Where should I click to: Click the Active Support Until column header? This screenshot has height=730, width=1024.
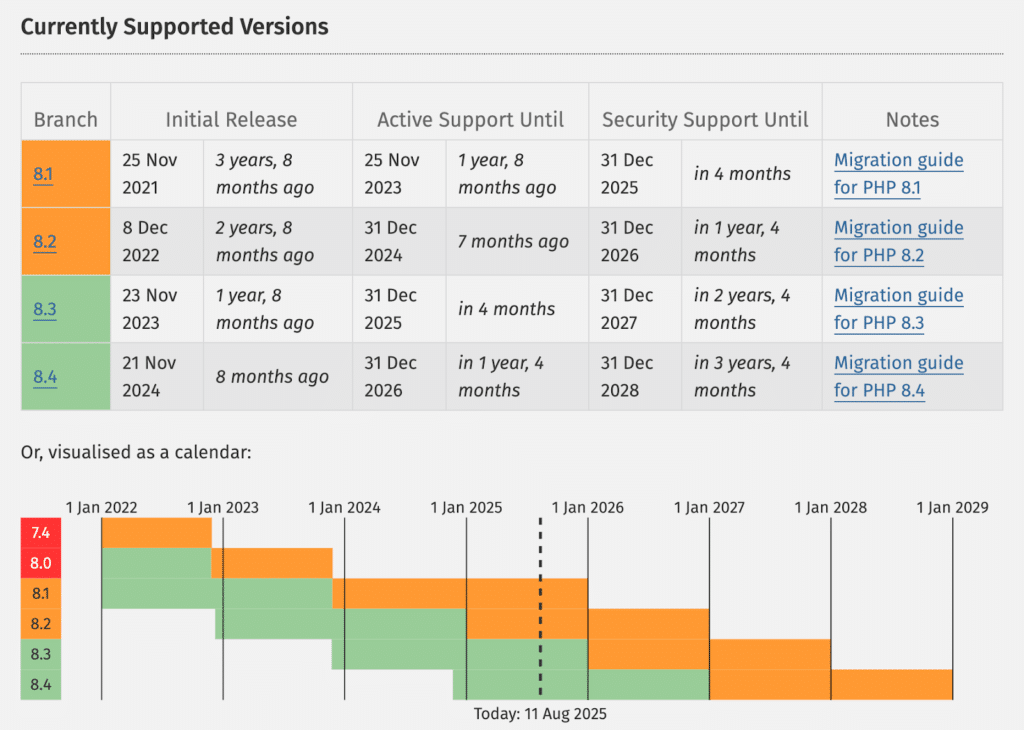pyautogui.click(x=470, y=119)
